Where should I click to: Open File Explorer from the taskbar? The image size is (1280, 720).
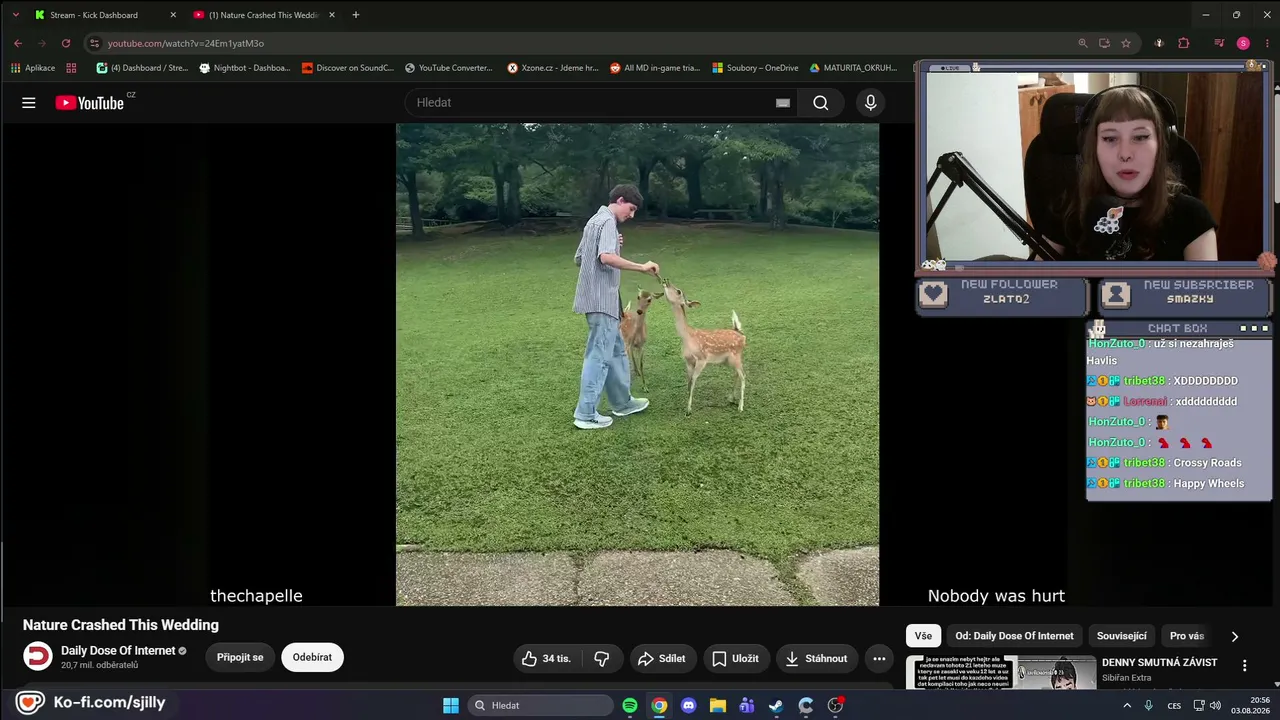tap(718, 705)
